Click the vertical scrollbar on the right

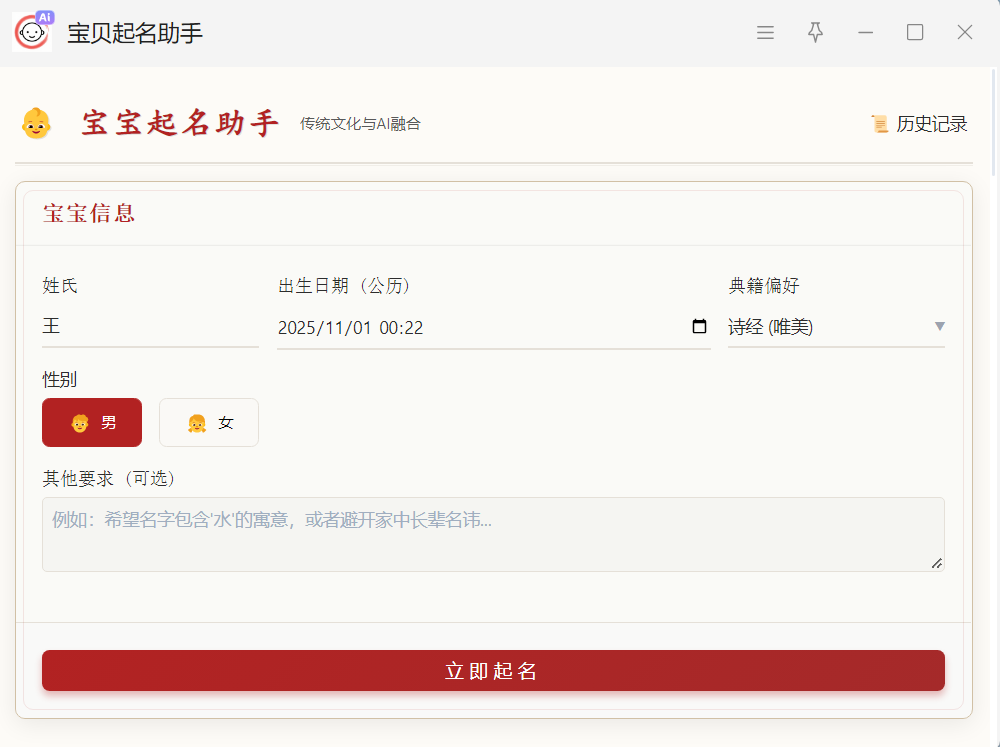[993, 120]
